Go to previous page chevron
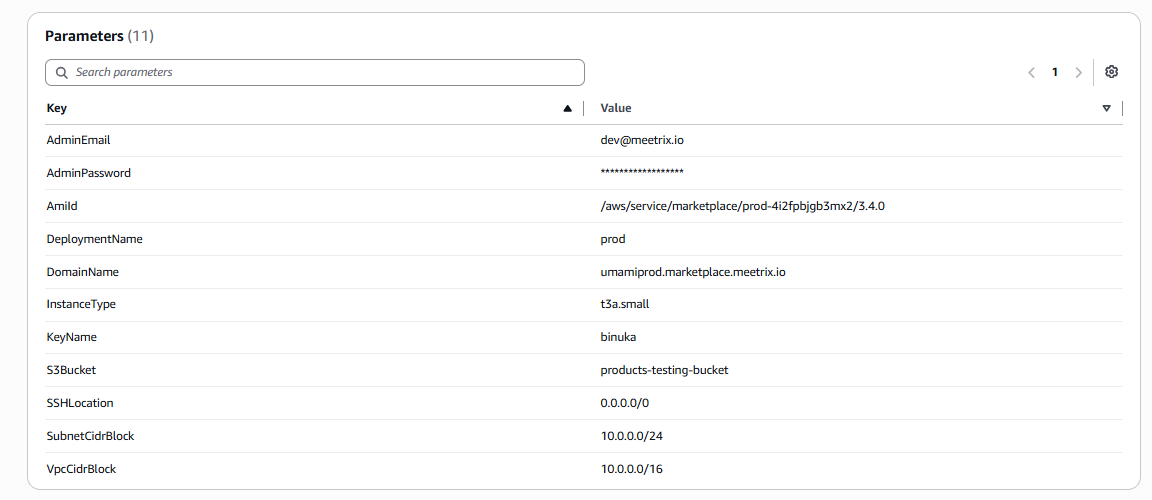 pos(1032,73)
